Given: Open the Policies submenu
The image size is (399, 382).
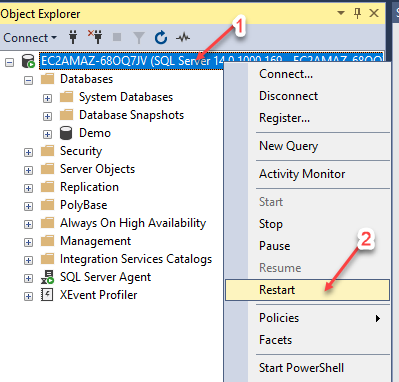Looking at the screenshot, I should tap(307, 318).
